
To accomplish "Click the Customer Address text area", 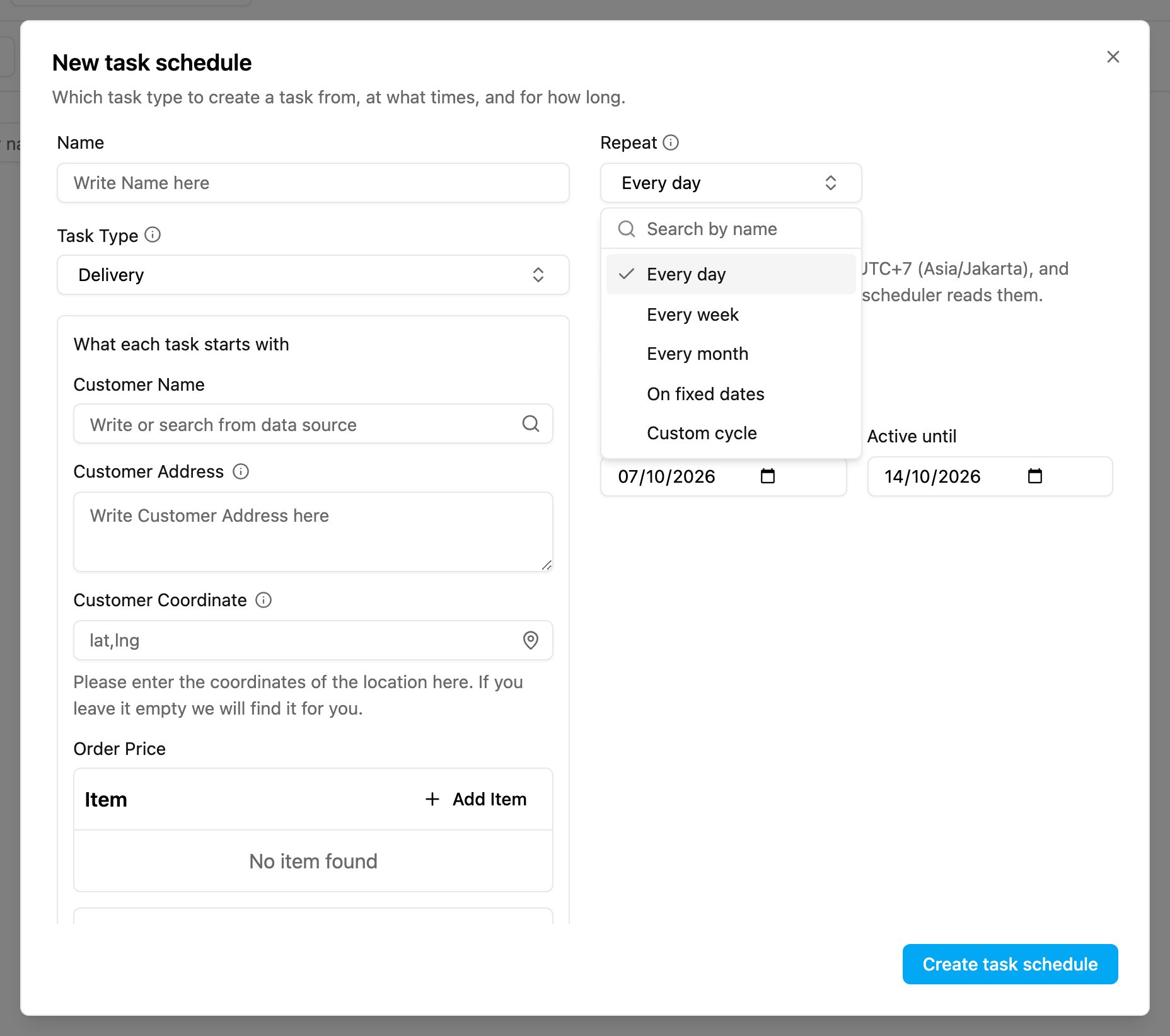I will (313, 532).
